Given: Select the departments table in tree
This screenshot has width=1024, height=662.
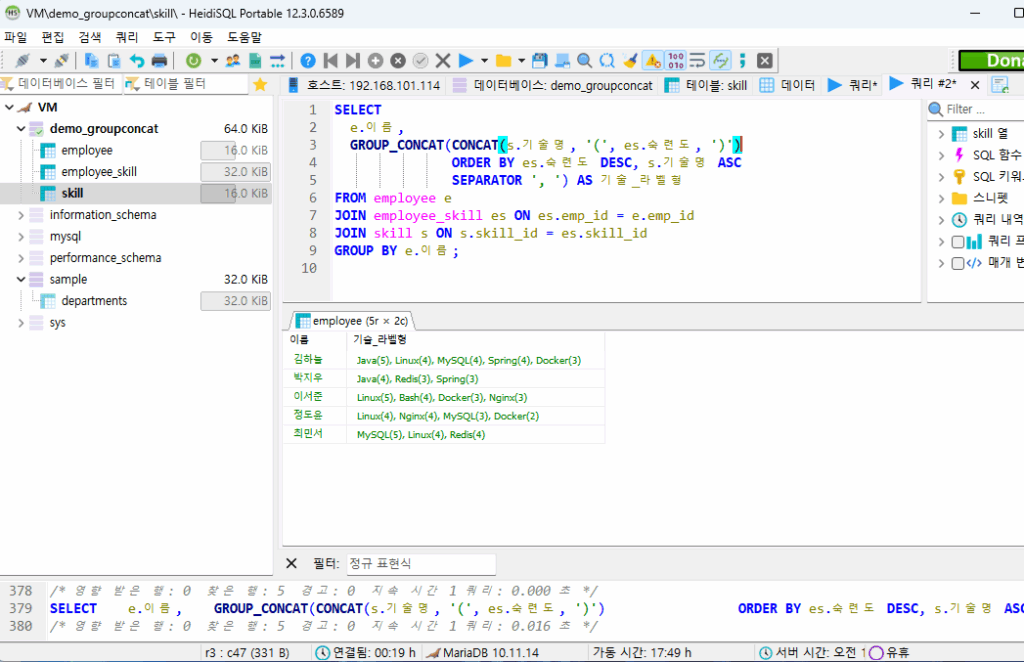Looking at the screenshot, I should pos(93,301).
